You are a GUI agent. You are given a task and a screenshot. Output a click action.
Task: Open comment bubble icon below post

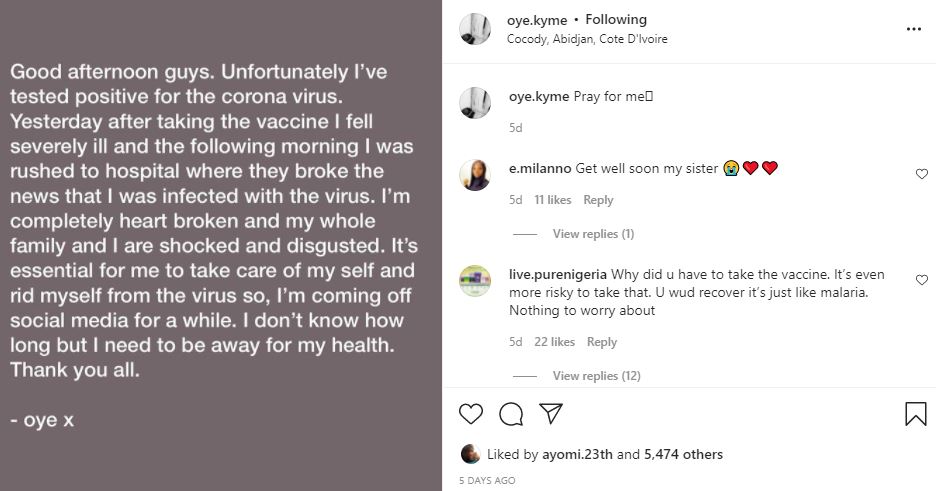pos(511,413)
